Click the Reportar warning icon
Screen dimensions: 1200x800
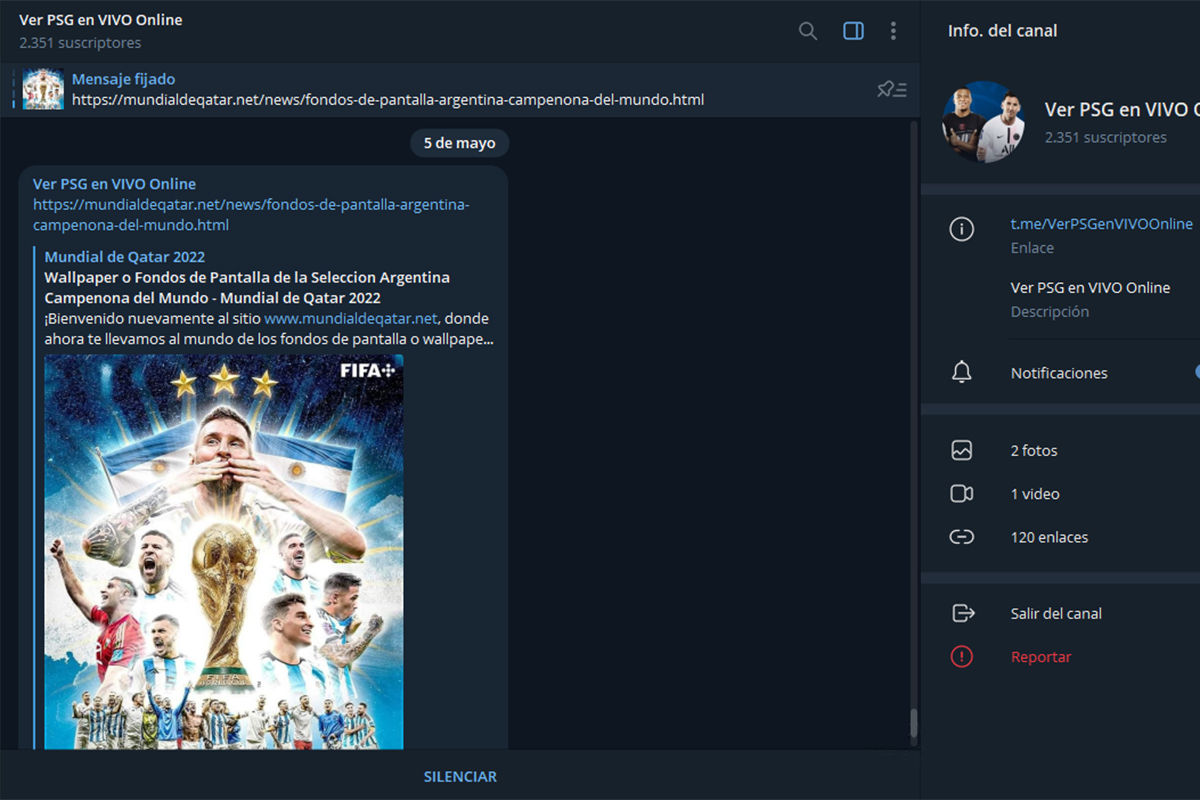(961, 656)
